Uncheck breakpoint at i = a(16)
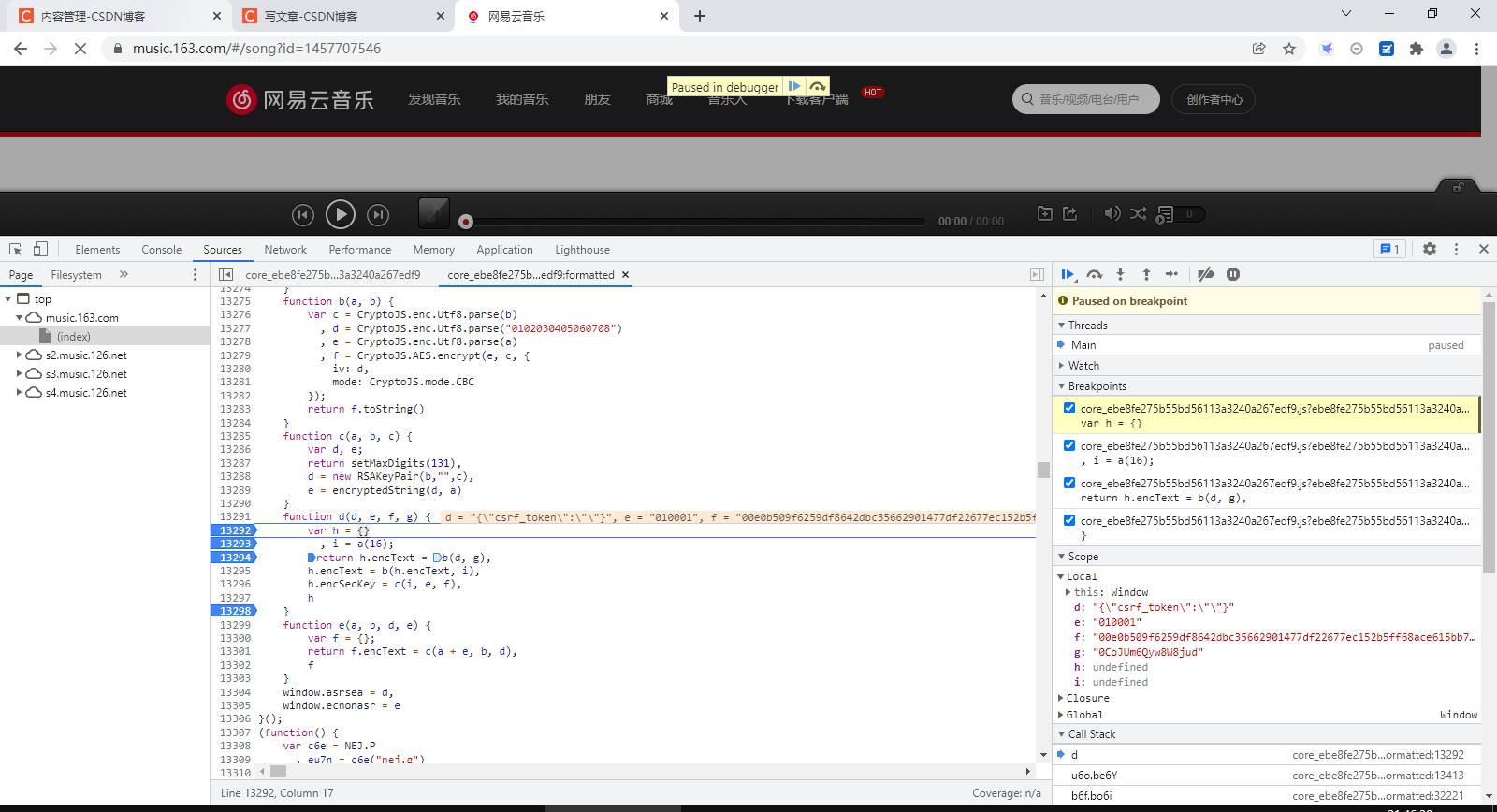The height and width of the screenshot is (812, 1497). (1069, 445)
